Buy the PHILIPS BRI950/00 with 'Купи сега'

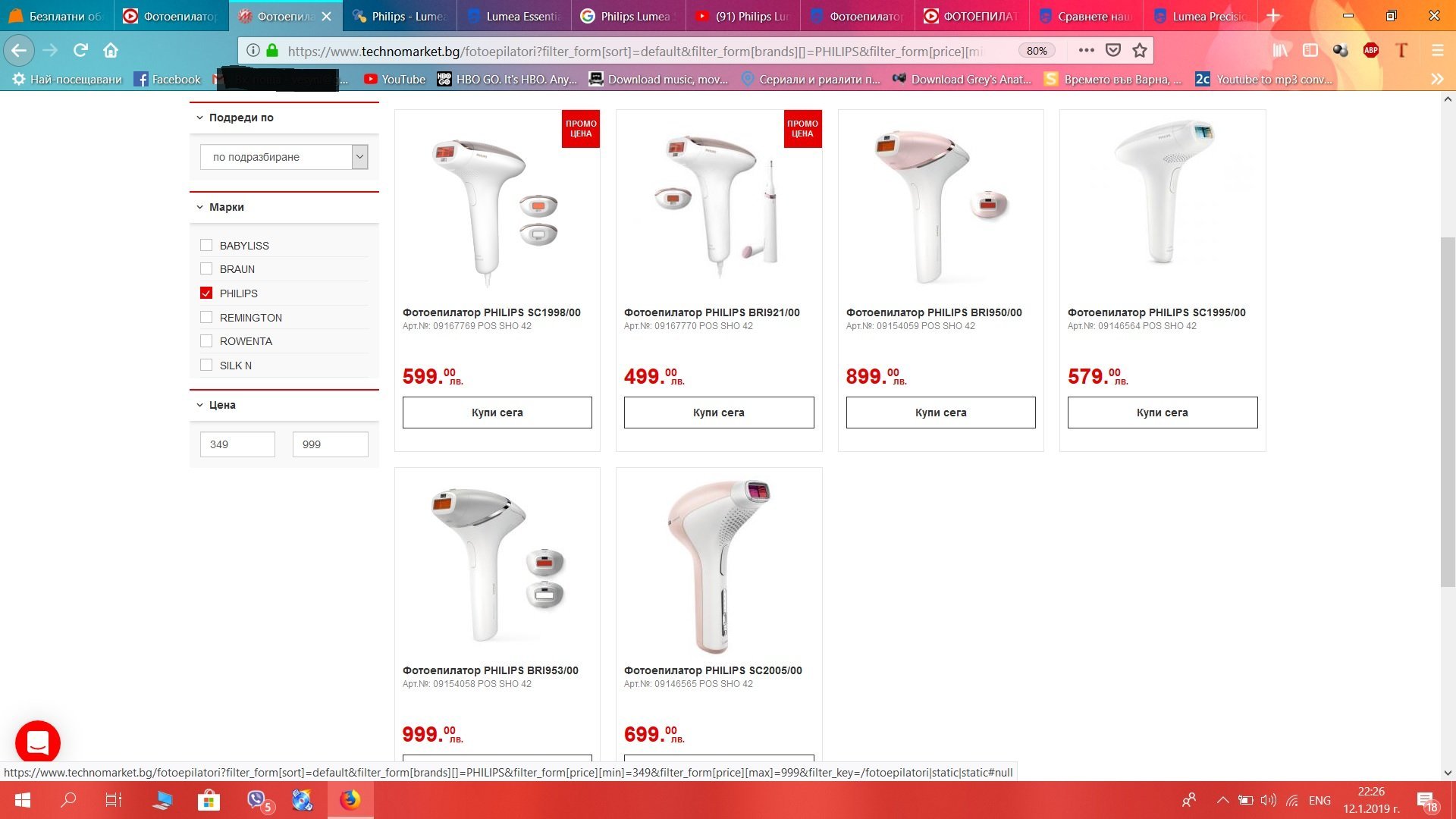point(941,413)
